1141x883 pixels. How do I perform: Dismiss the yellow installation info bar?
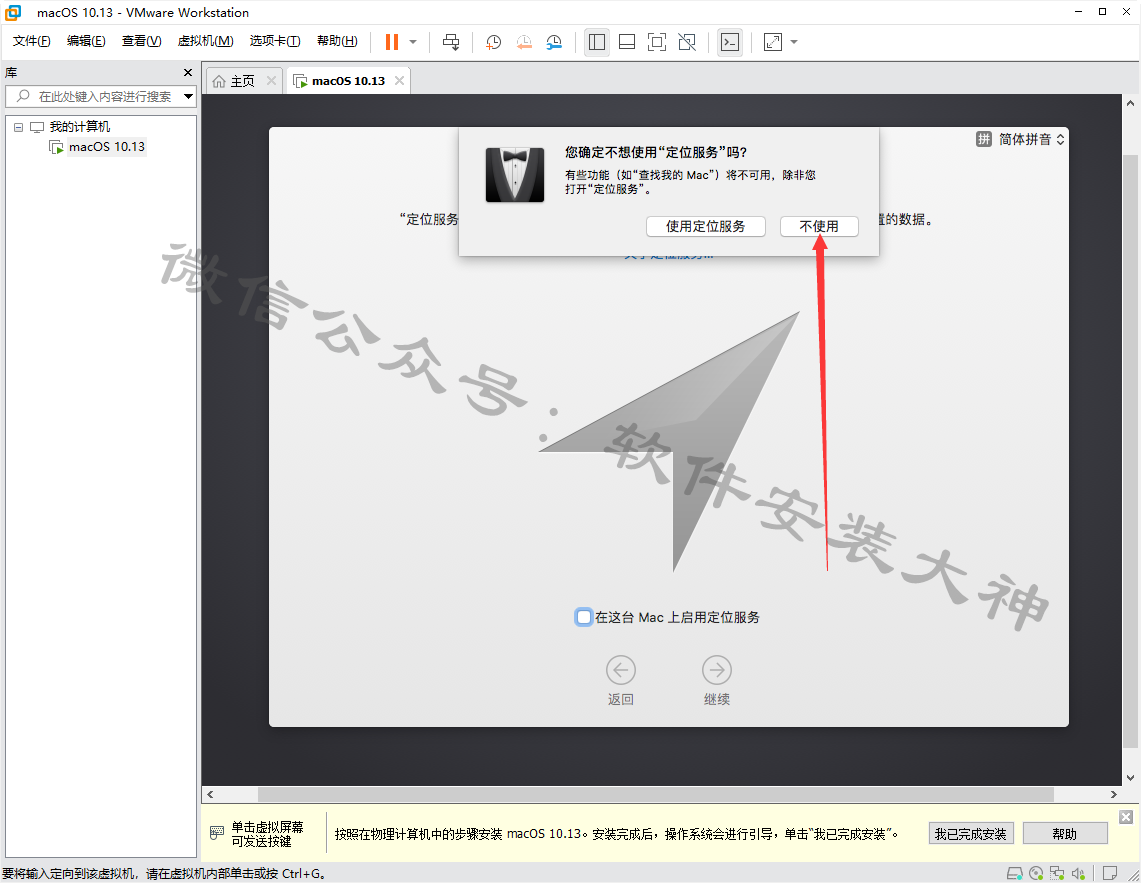click(1126, 817)
